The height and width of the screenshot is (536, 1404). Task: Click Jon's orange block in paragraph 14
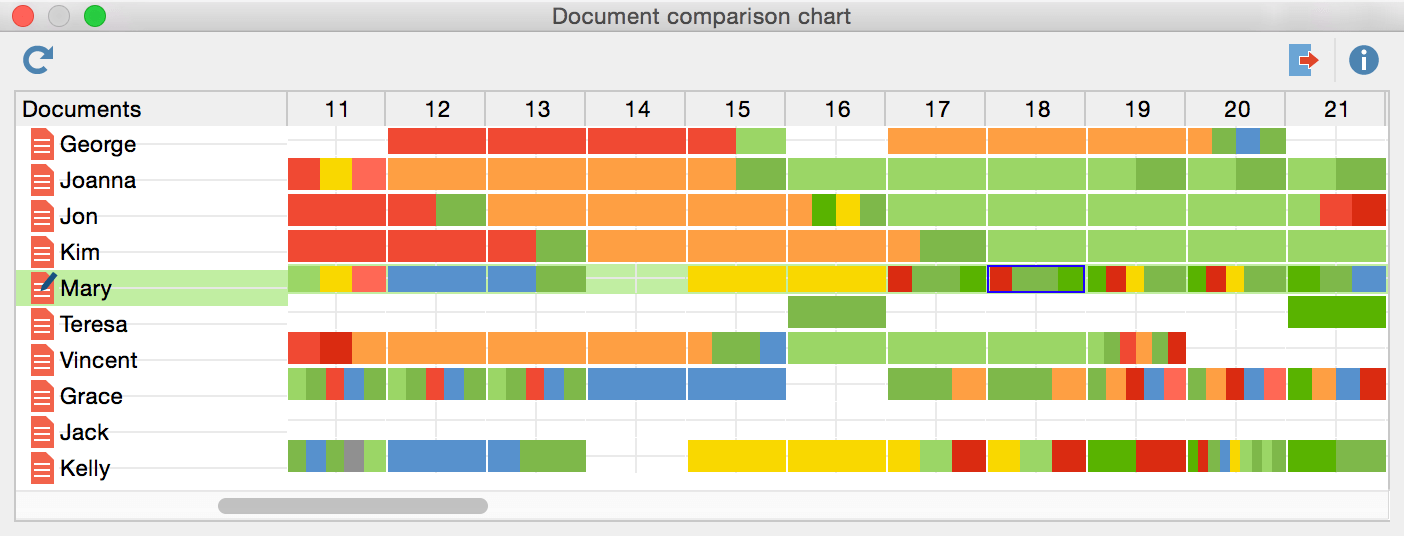(x=637, y=210)
